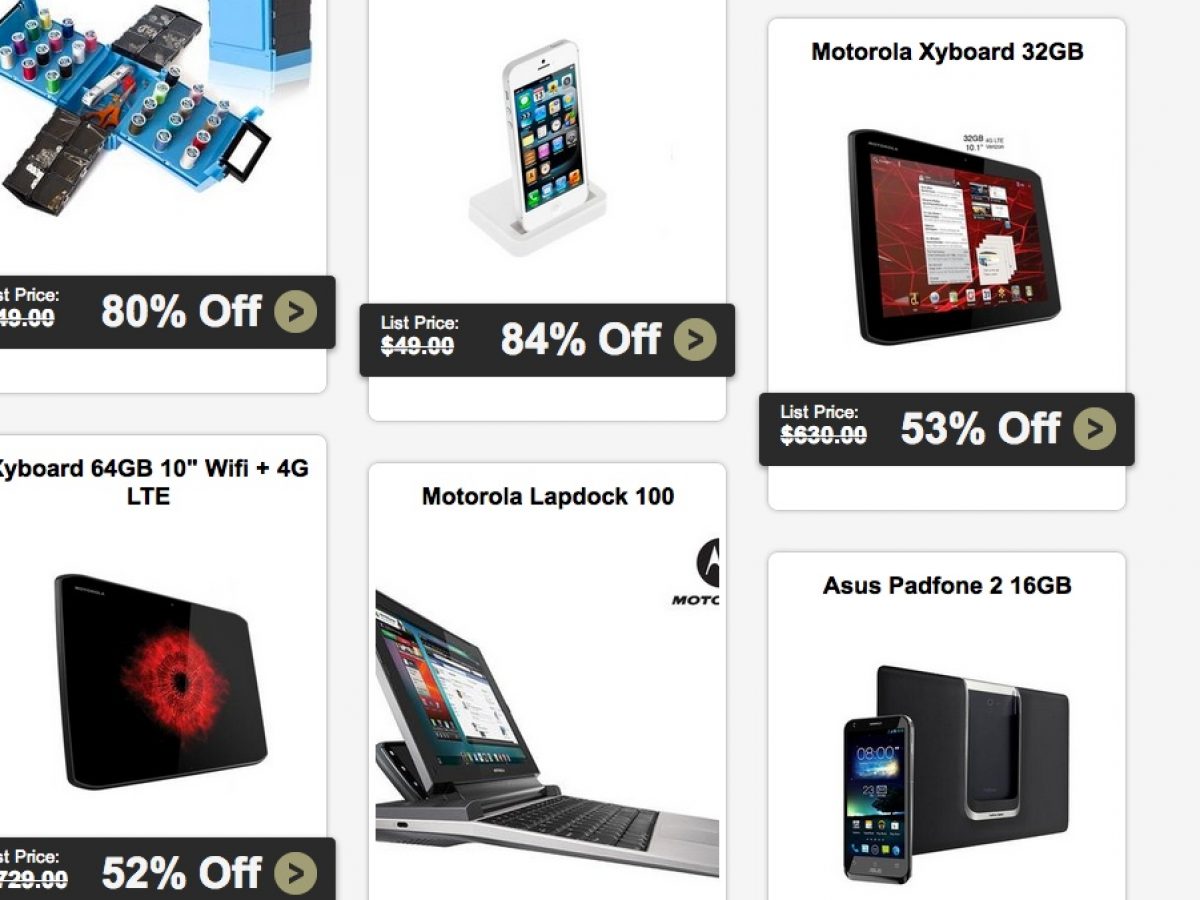The image size is (1200, 900).
Task: Click the arrow icon beside 52% Off
Action: click(295, 873)
